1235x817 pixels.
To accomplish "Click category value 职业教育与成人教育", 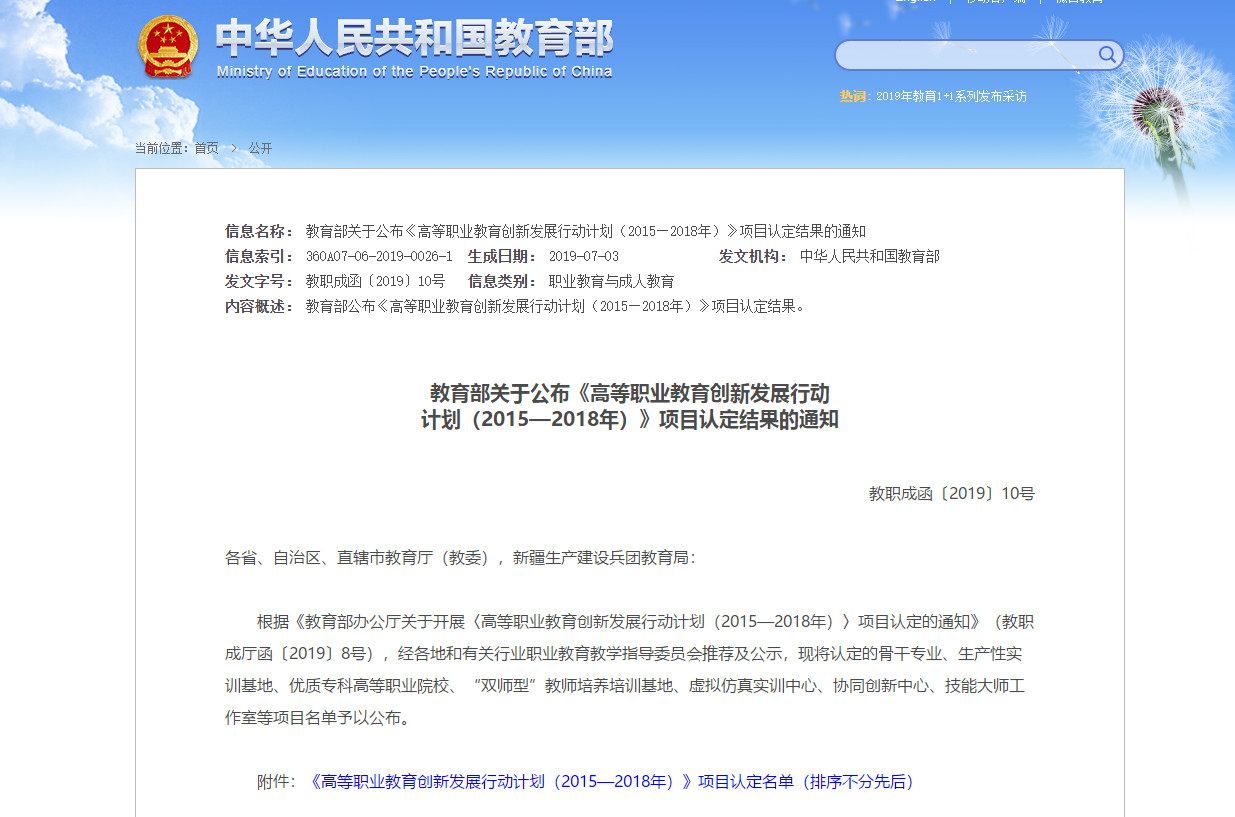I will click(611, 281).
